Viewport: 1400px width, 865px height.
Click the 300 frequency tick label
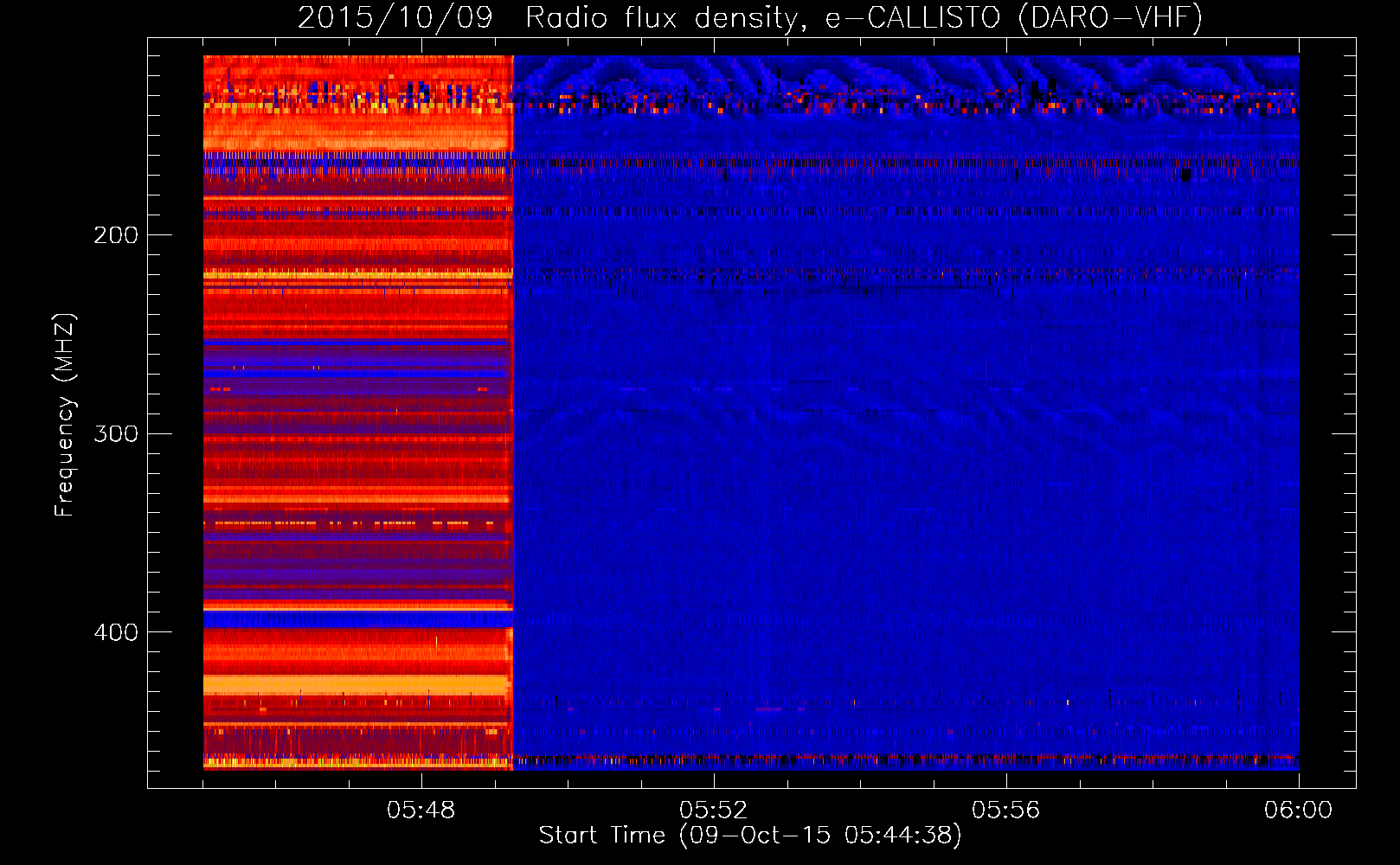[116, 433]
